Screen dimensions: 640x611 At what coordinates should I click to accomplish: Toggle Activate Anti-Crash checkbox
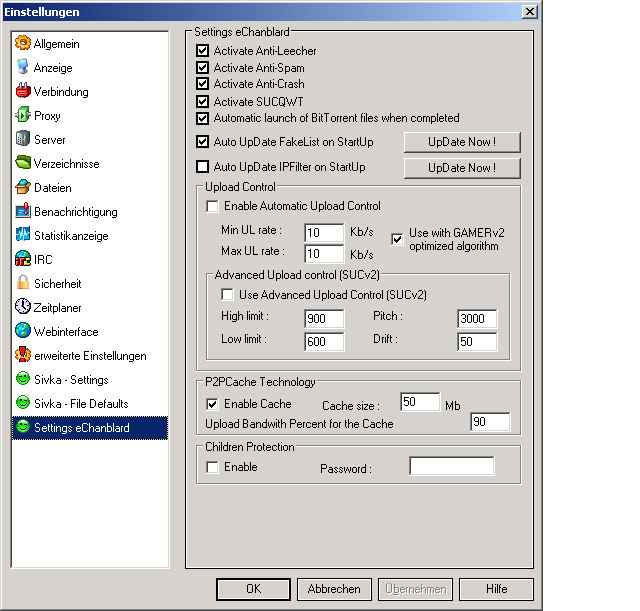(x=202, y=84)
